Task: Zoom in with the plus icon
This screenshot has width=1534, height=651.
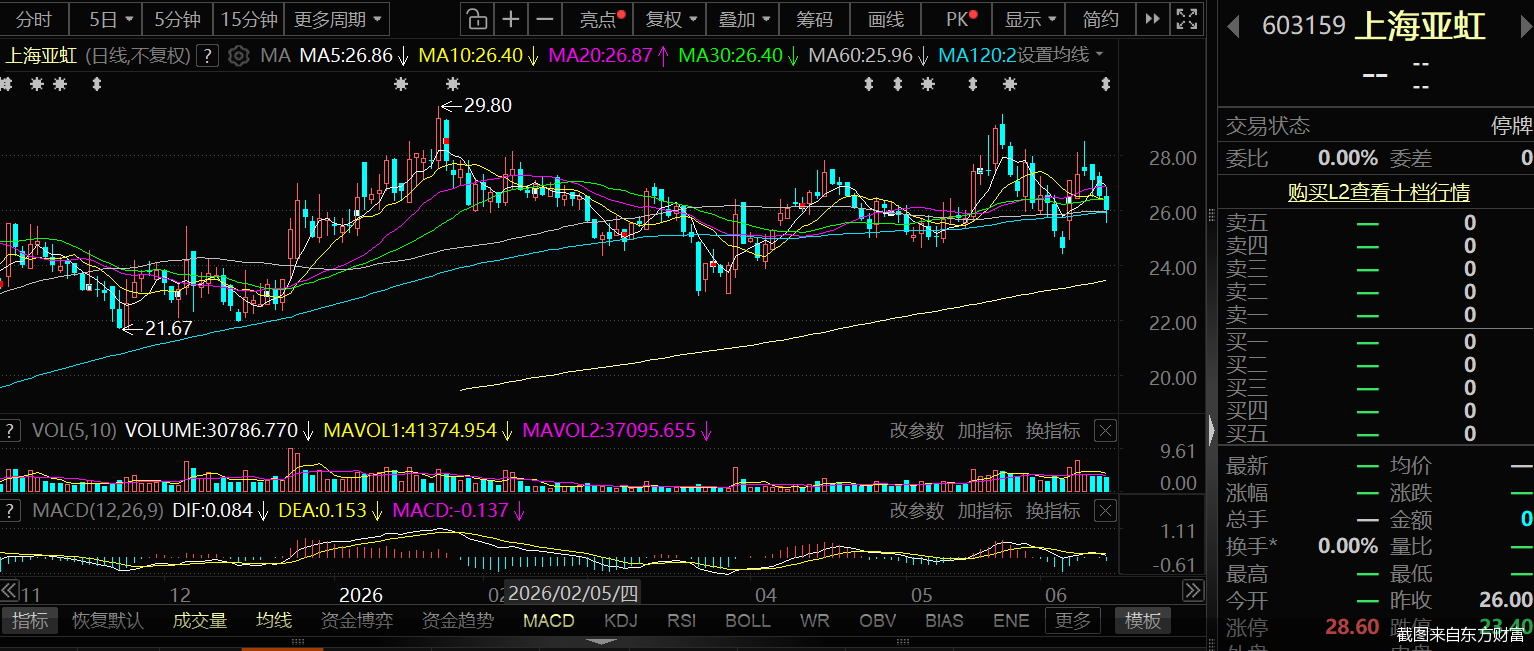Action: pyautogui.click(x=511, y=19)
